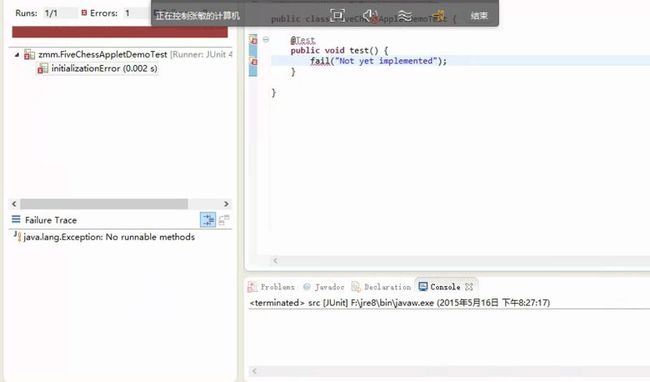Screen dimensions: 650x382
Task: Close the Console tab
Action: [x=469, y=287]
